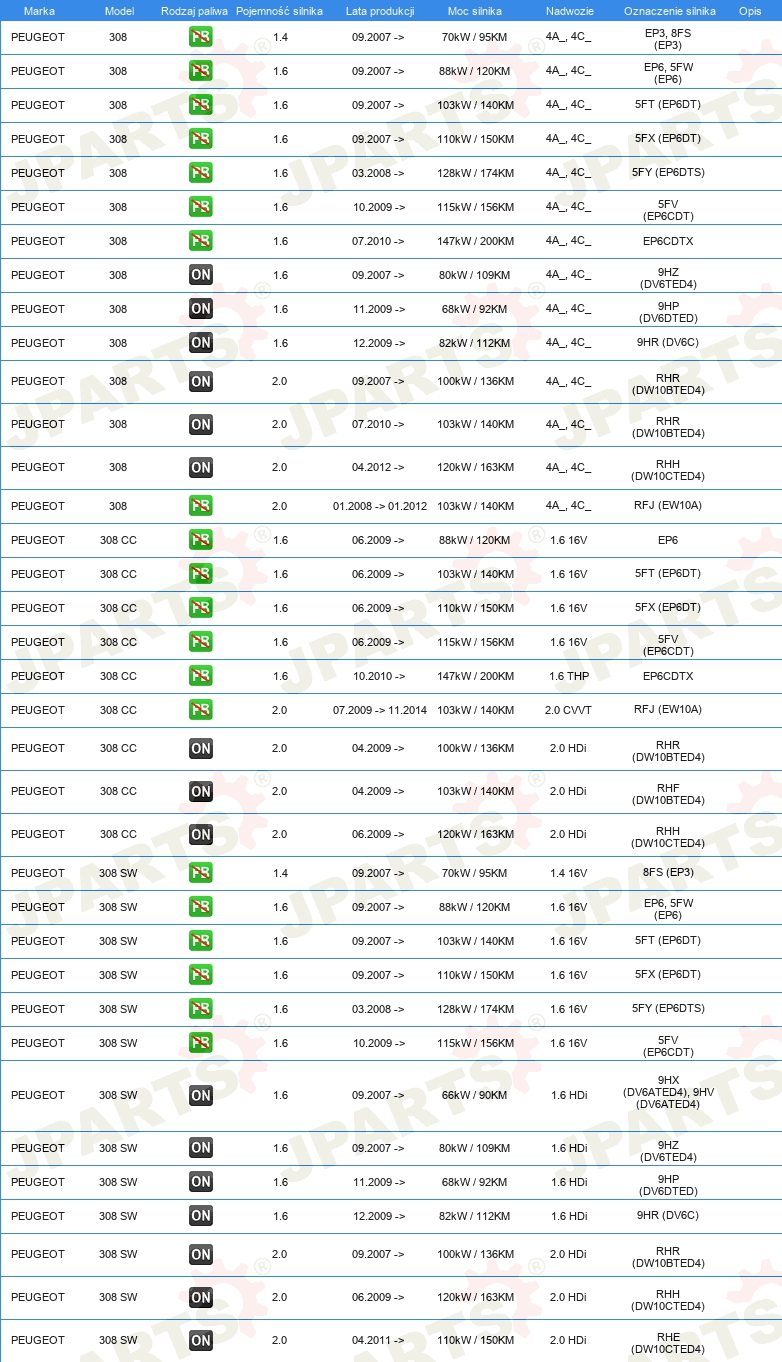The height and width of the screenshot is (1362, 782).
Task: Click petrol icon in 308 SW 1.4 16V row
Action: point(201,873)
